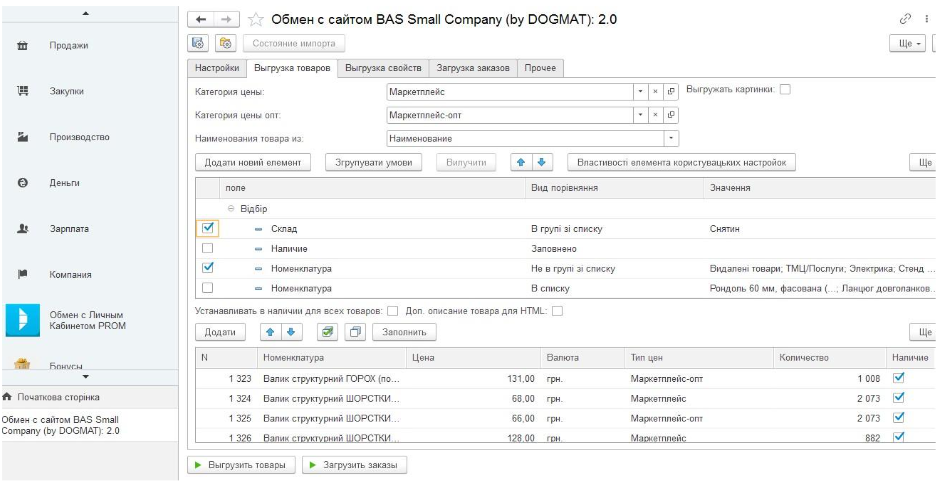Click the back navigation arrow
The width and height of the screenshot is (940, 502).
point(201,20)
